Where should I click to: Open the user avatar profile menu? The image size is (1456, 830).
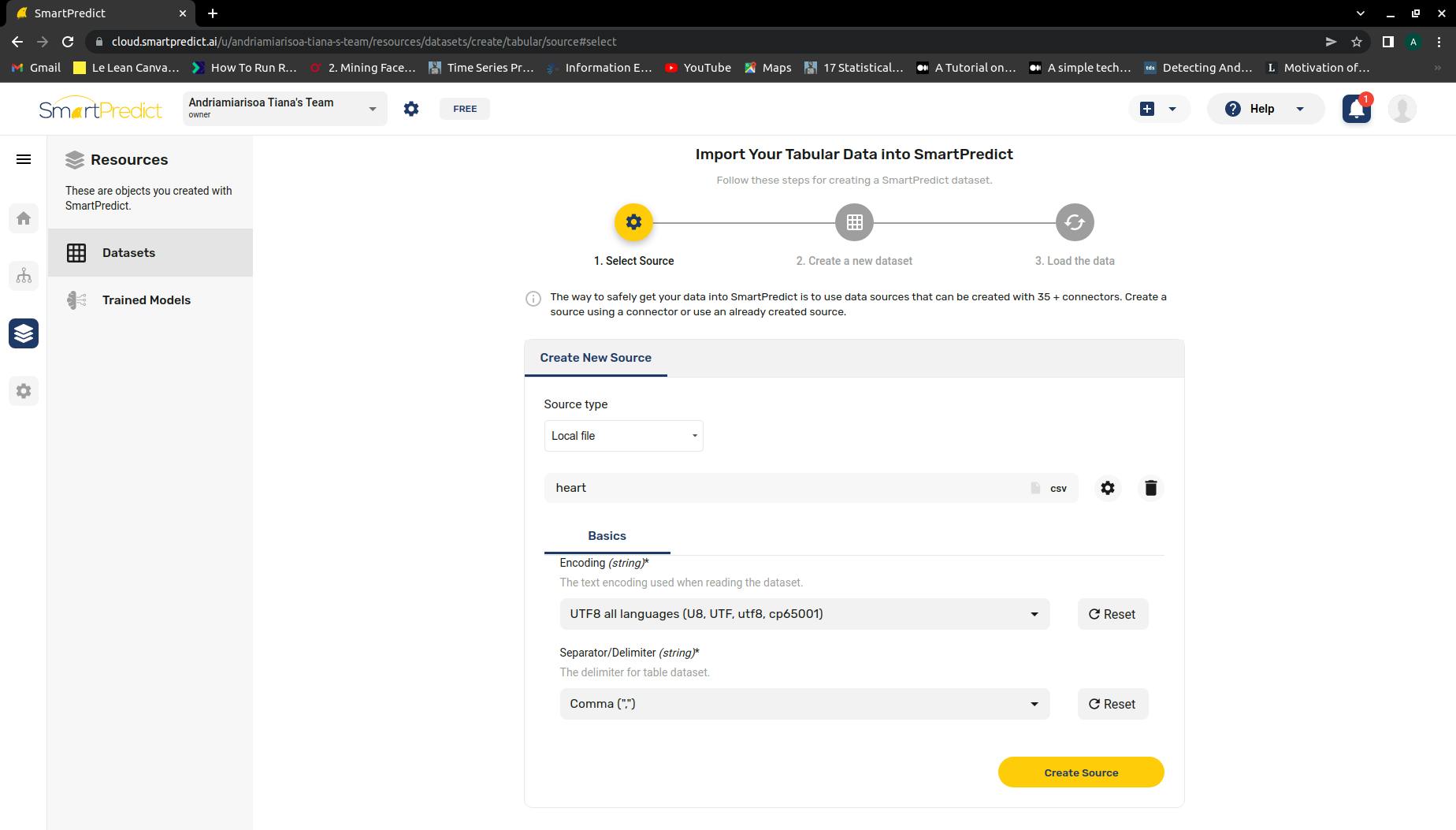1402,109
